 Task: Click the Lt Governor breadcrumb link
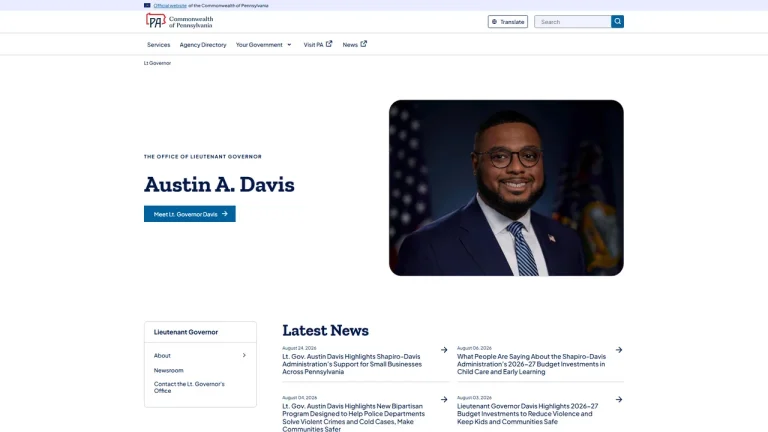point(157,63)
